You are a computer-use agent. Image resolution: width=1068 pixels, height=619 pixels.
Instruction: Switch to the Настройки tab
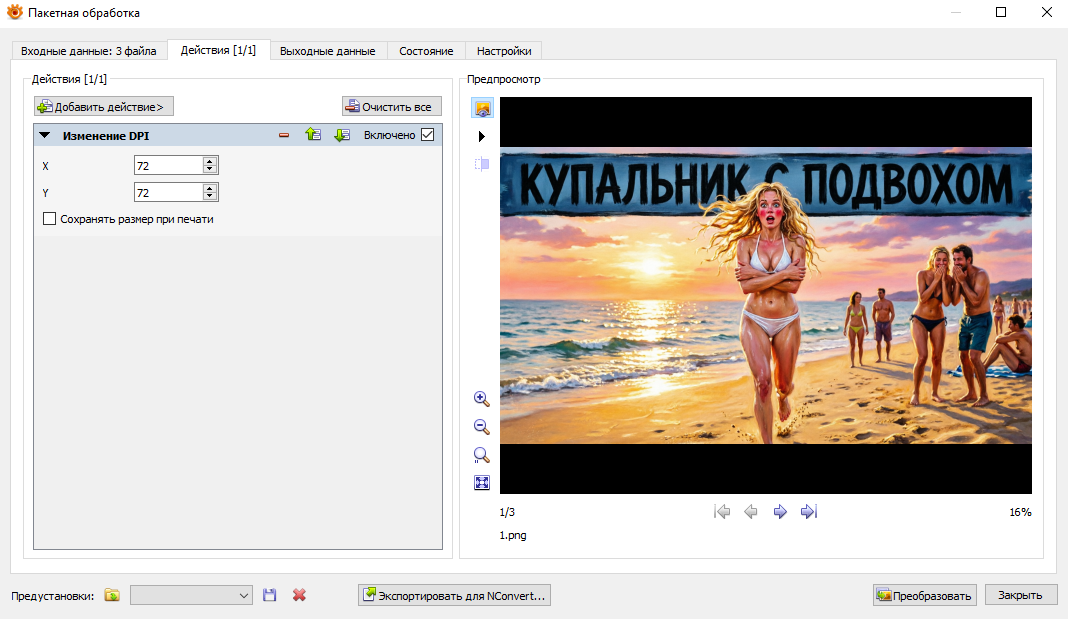pyautogui.click(x=504, y=51)
